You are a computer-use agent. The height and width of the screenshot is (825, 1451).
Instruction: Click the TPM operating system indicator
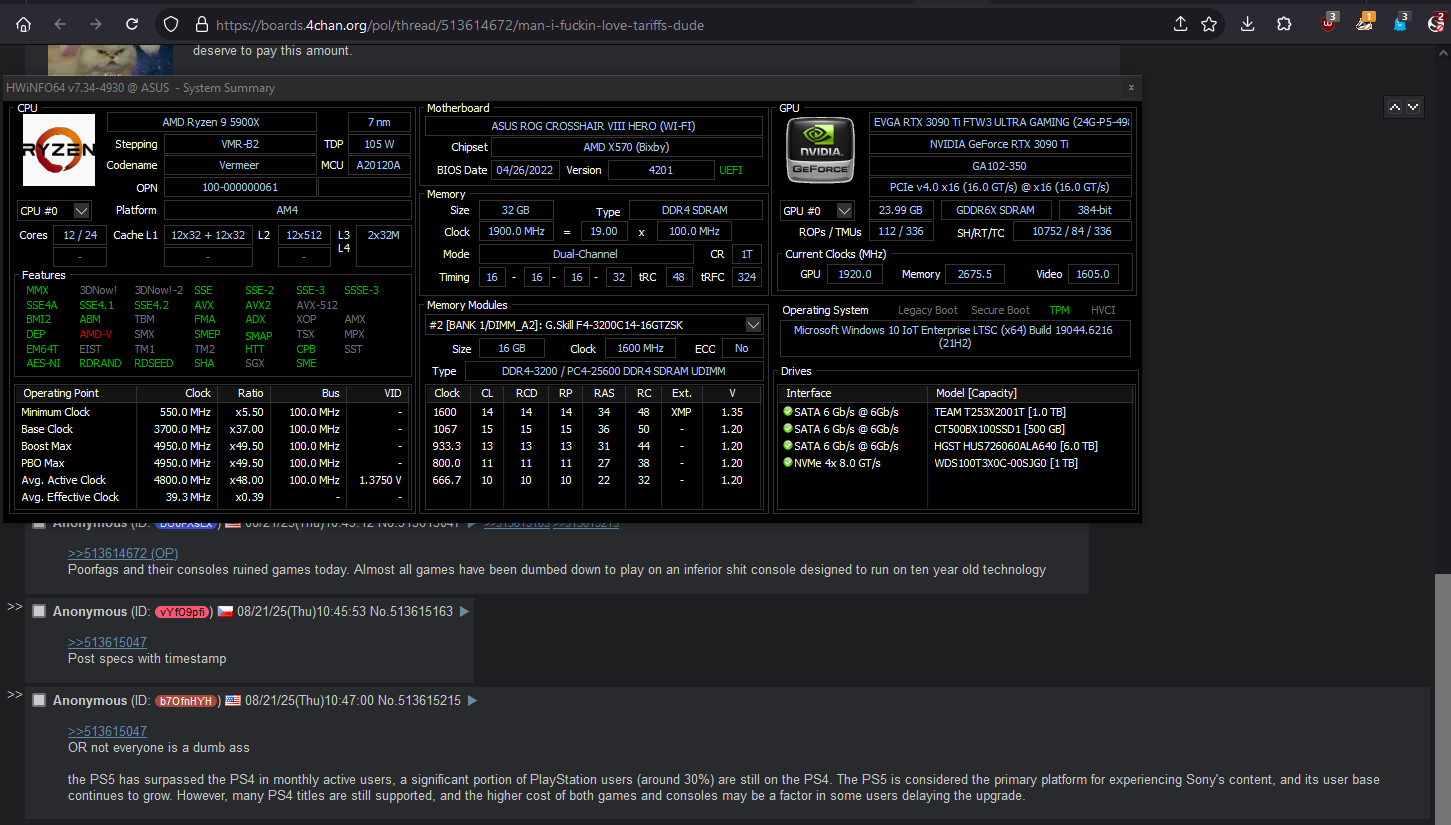(x=1059, y=310)
